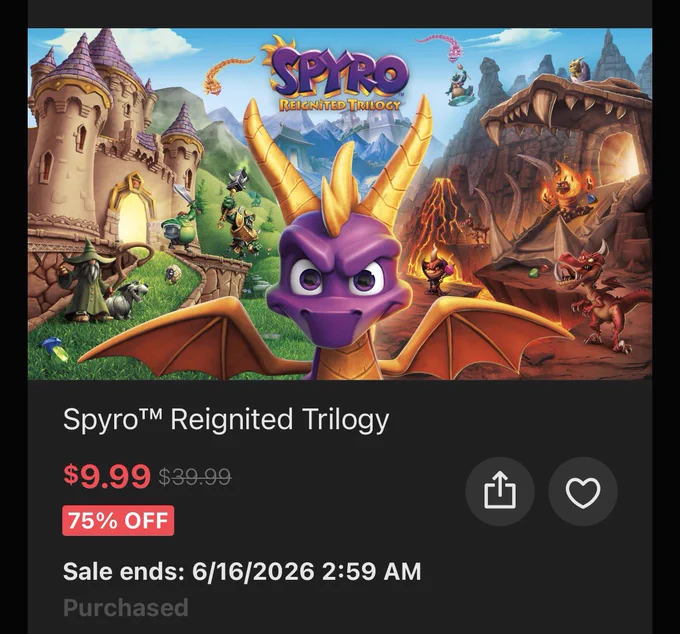Tap the greyed-out Purchased label

[x=126, y=608]
